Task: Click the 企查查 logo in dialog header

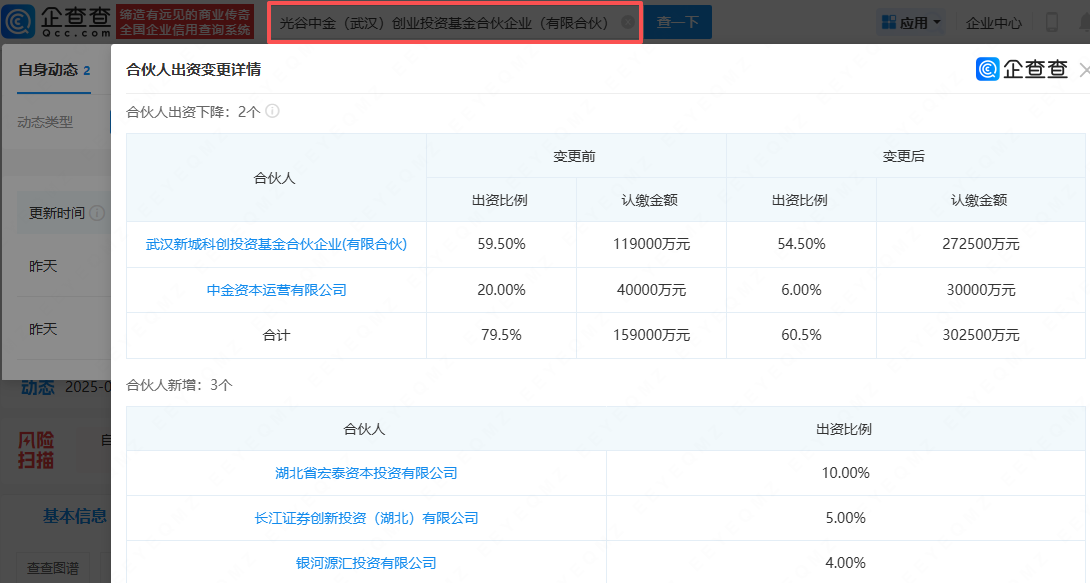Action: [x=1022, y=69]
